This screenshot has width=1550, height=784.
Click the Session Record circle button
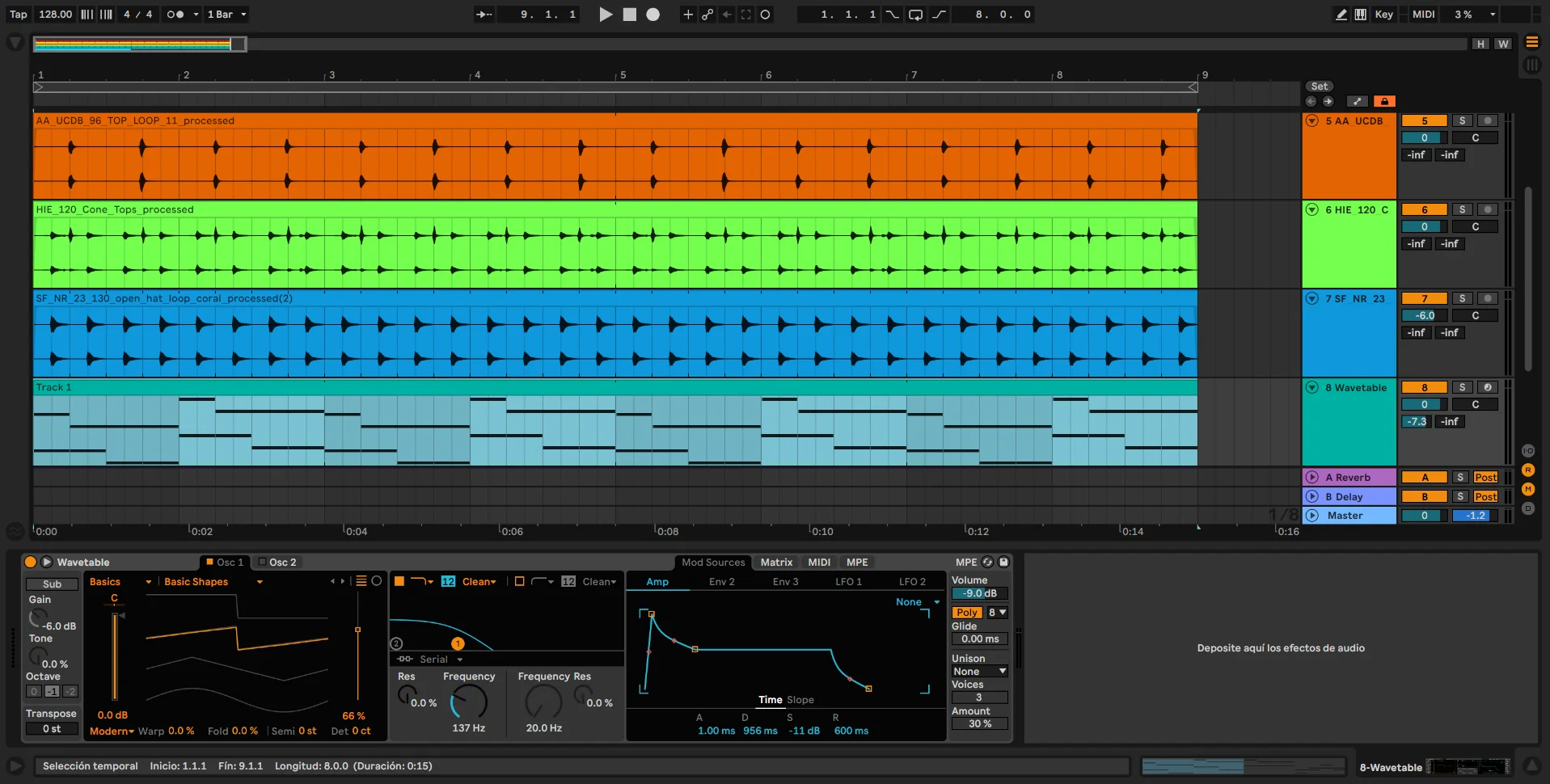pos(765,15)
